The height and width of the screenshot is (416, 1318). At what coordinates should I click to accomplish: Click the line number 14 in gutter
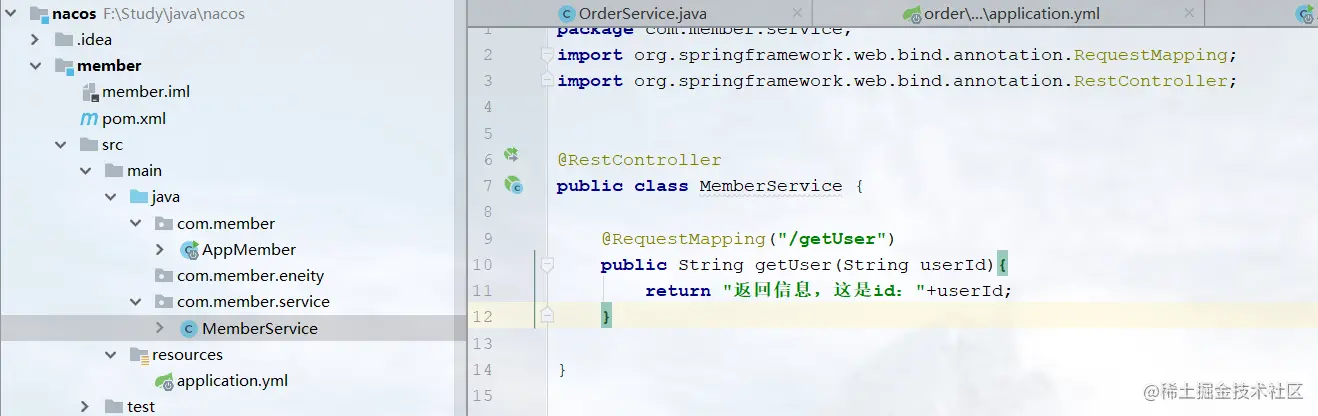click(x=483, y=370)
